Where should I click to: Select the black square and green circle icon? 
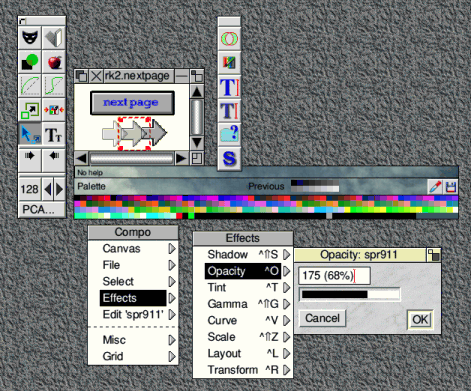pyautogui.click(x=30, y=62)
